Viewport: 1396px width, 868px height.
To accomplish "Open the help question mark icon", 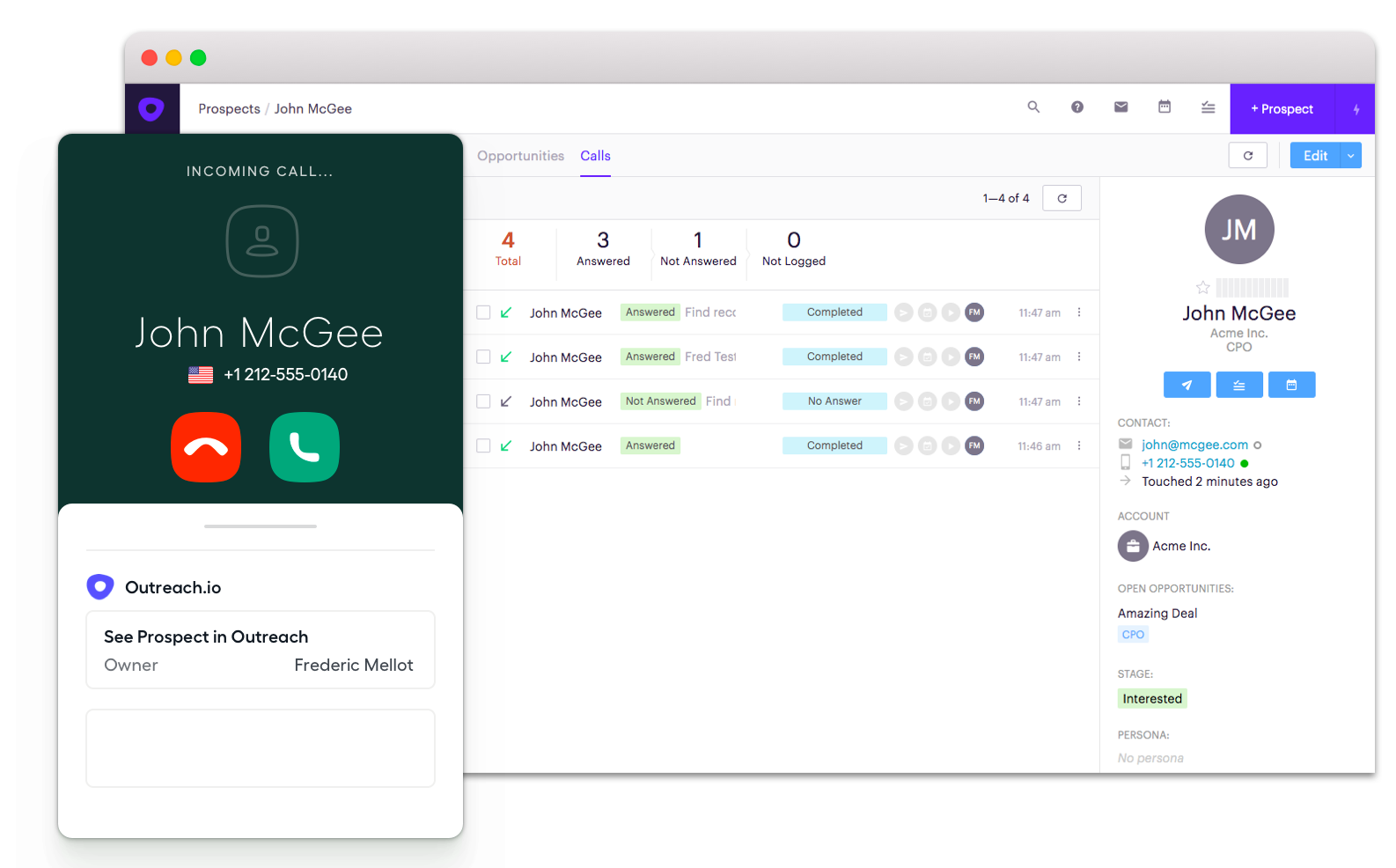I will click(x=1077, y=107).
